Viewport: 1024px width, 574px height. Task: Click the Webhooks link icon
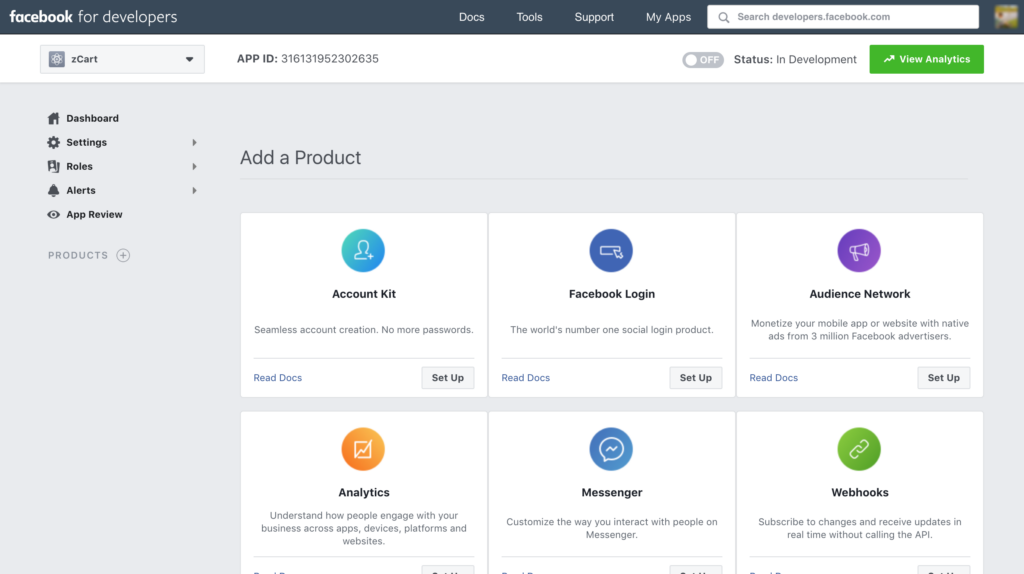click(x=859, y=450)
